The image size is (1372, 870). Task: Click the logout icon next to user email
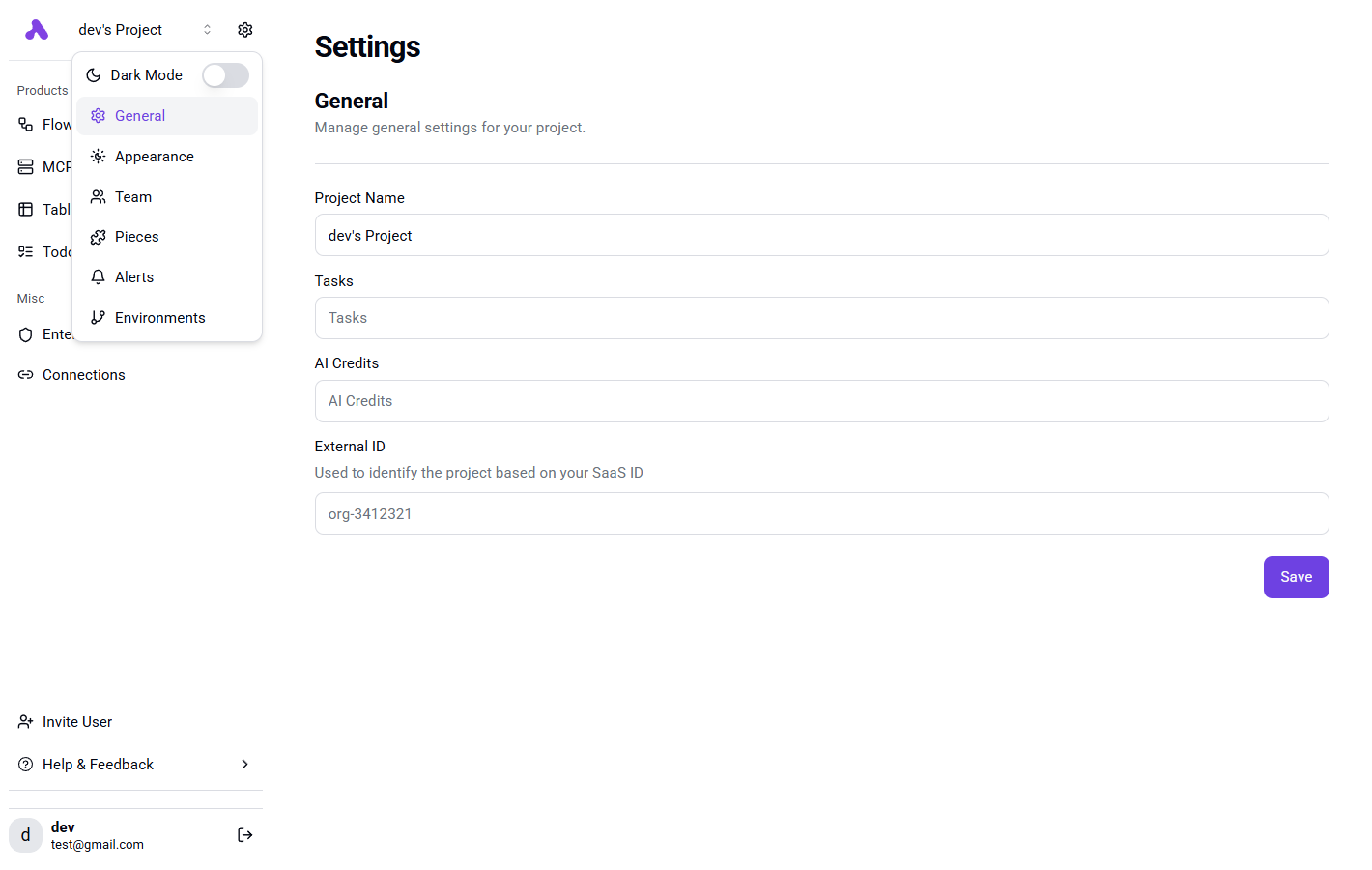point(245,835)
